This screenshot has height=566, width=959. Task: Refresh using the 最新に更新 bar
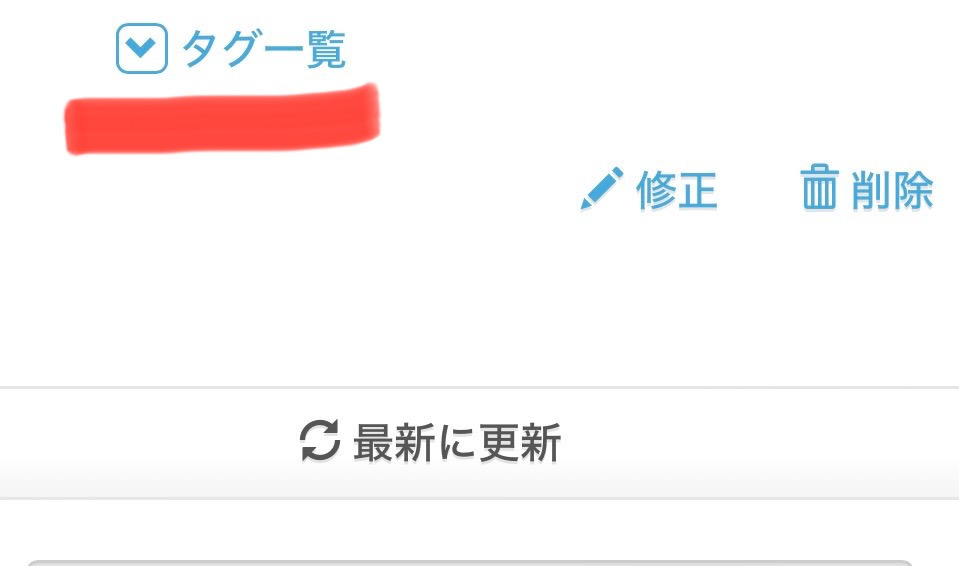tap(480, 443)
